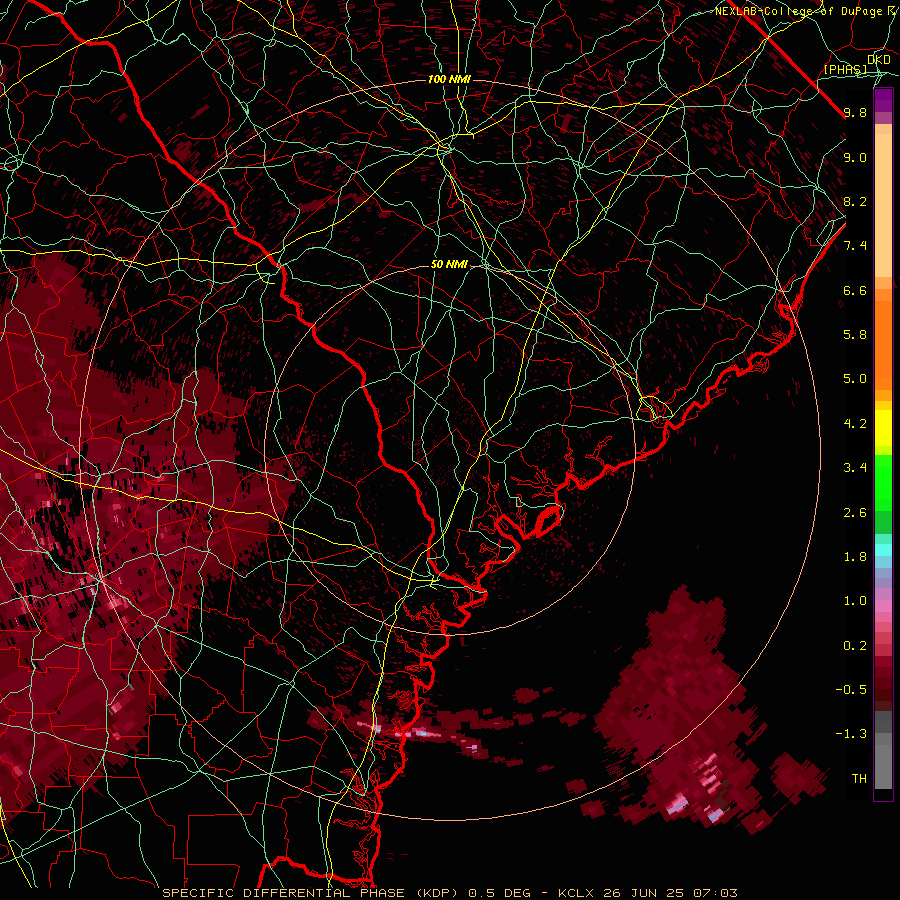The height and width of the screenshot is (900, 900).
Task: Click the '5.8' scale value
Action: (x=855, y=335)
